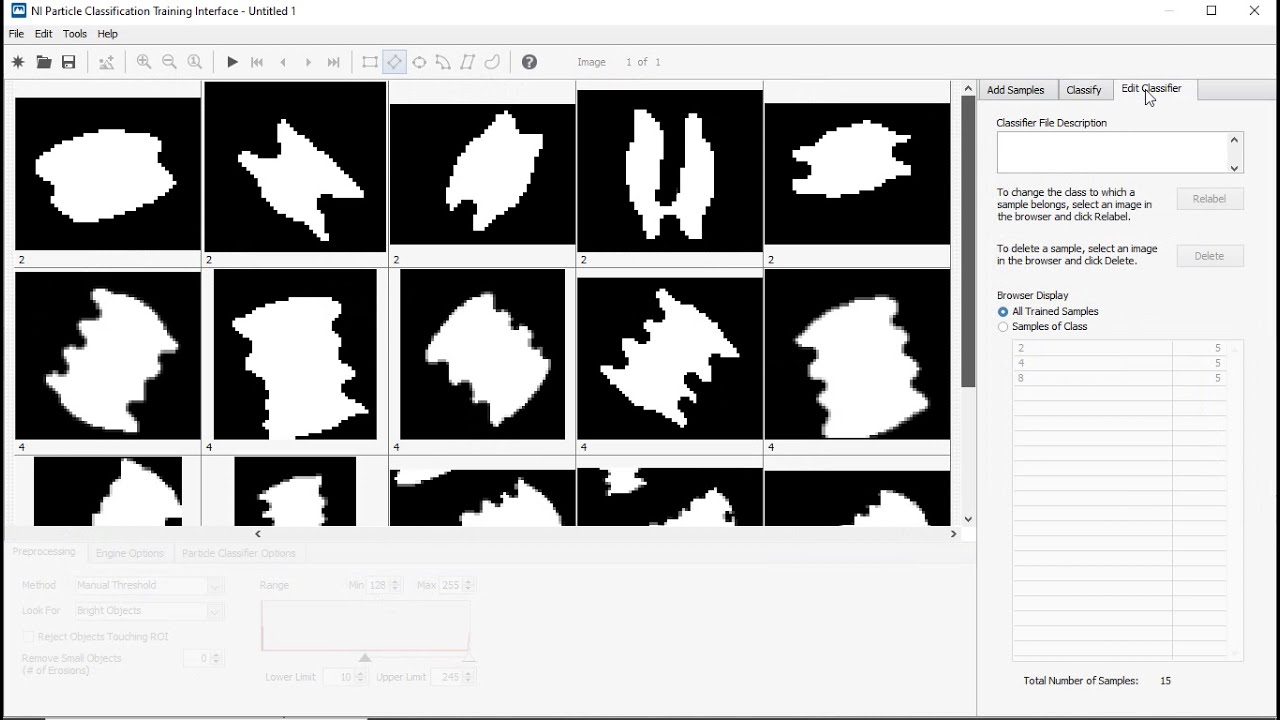This screenshot has width=1280, height=720.
Task: Open the Engine Options tab
Action: [x=130, y=553]
